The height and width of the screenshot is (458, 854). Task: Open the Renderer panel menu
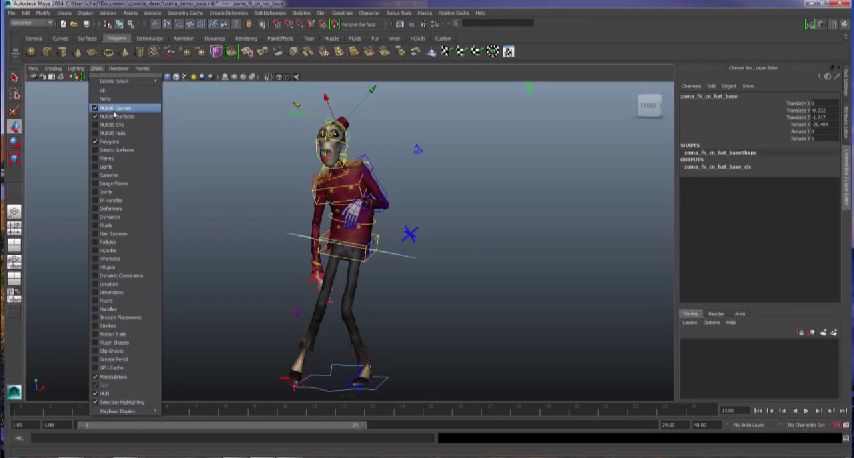118,69
